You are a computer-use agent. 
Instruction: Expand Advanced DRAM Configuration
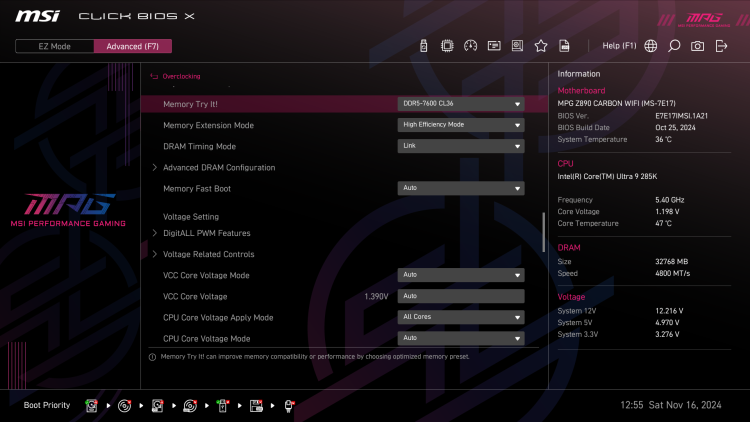(219, 167)
